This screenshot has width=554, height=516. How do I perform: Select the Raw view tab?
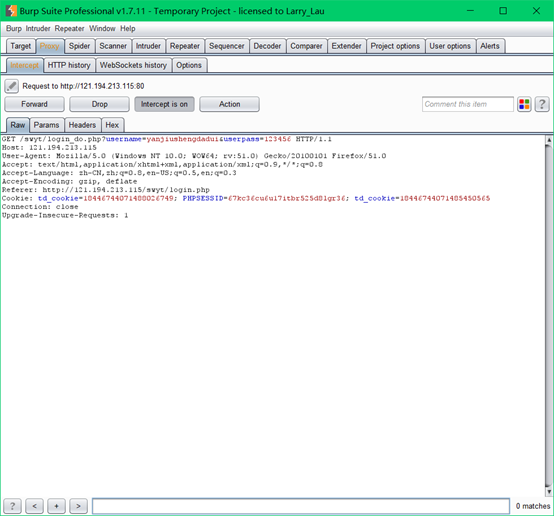click(x=18, y=125)
